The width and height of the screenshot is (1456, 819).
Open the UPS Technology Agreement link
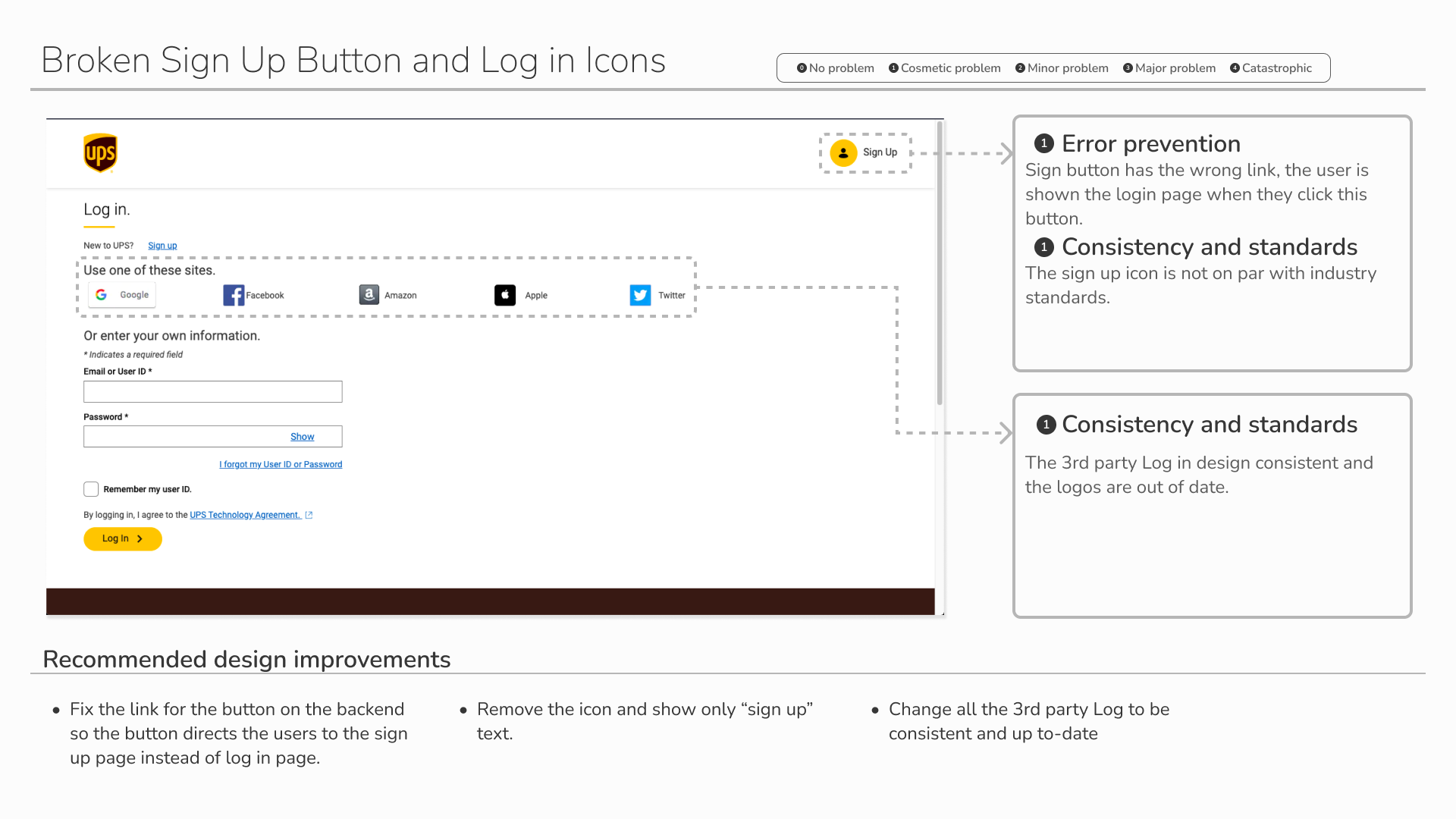pyautogui.click(x=245, y=515)
